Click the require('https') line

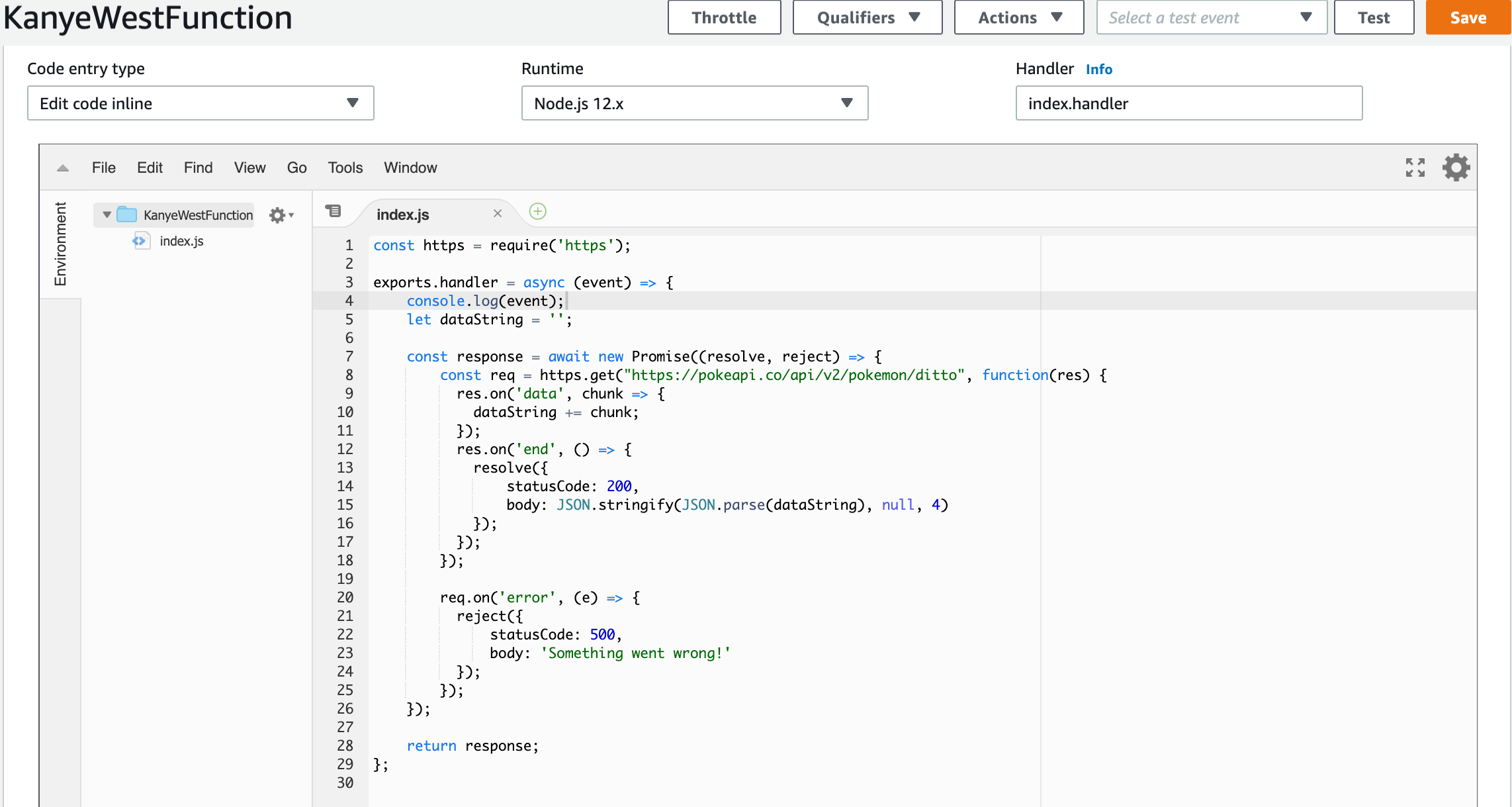[502, 246]
